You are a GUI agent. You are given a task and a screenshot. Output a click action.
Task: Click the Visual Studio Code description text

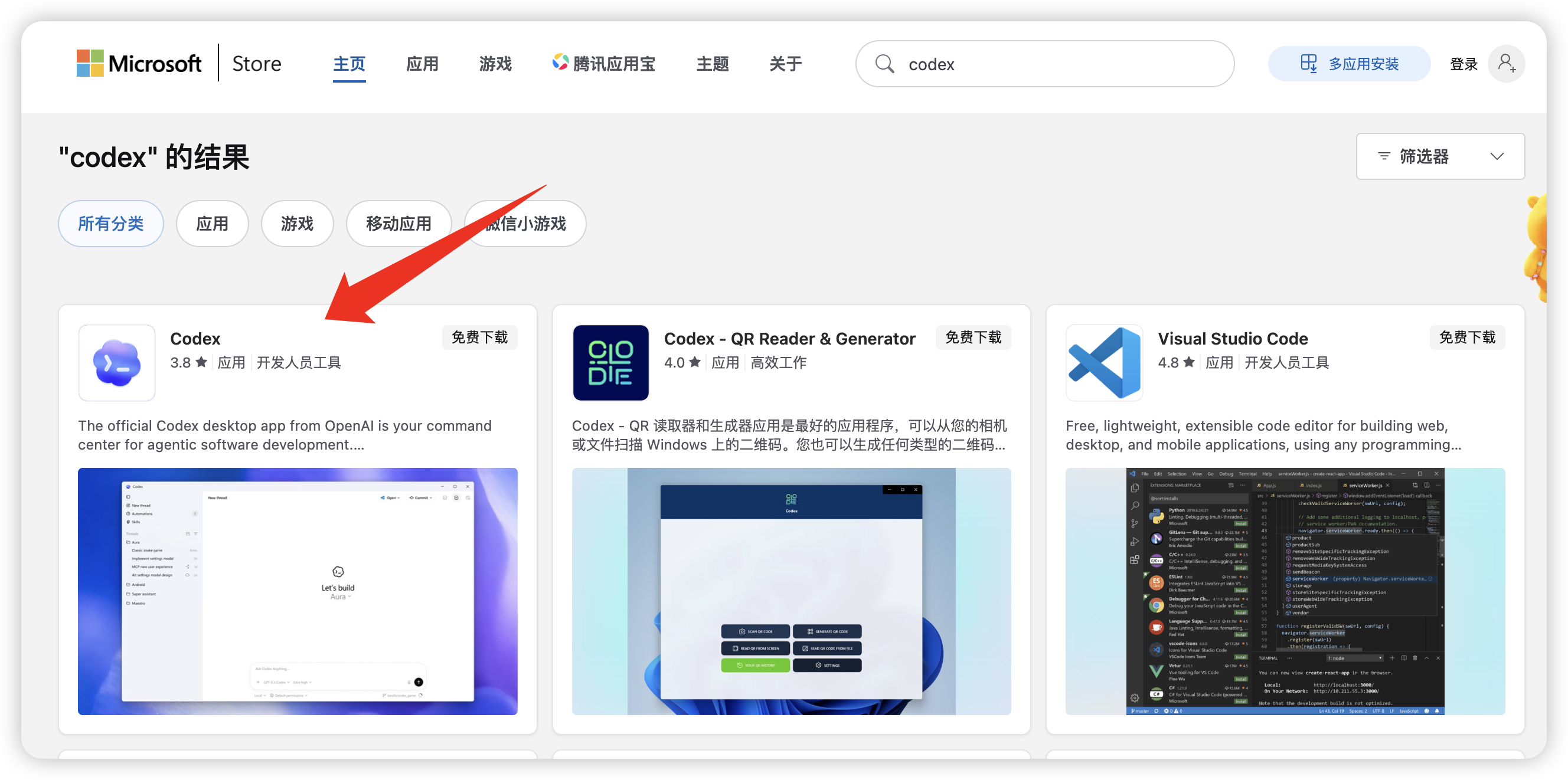(1263, 435)
